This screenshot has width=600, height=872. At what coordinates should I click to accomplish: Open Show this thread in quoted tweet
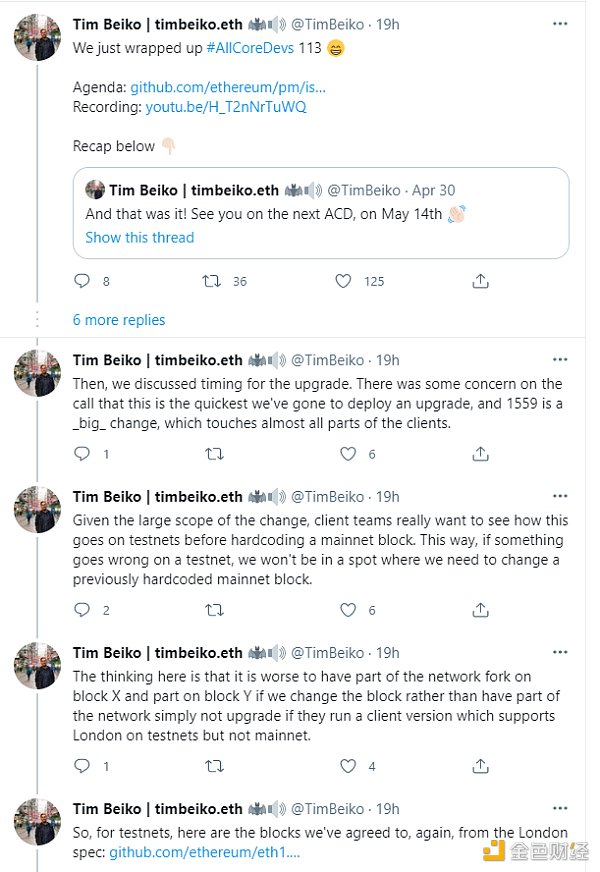click(139, 237)
